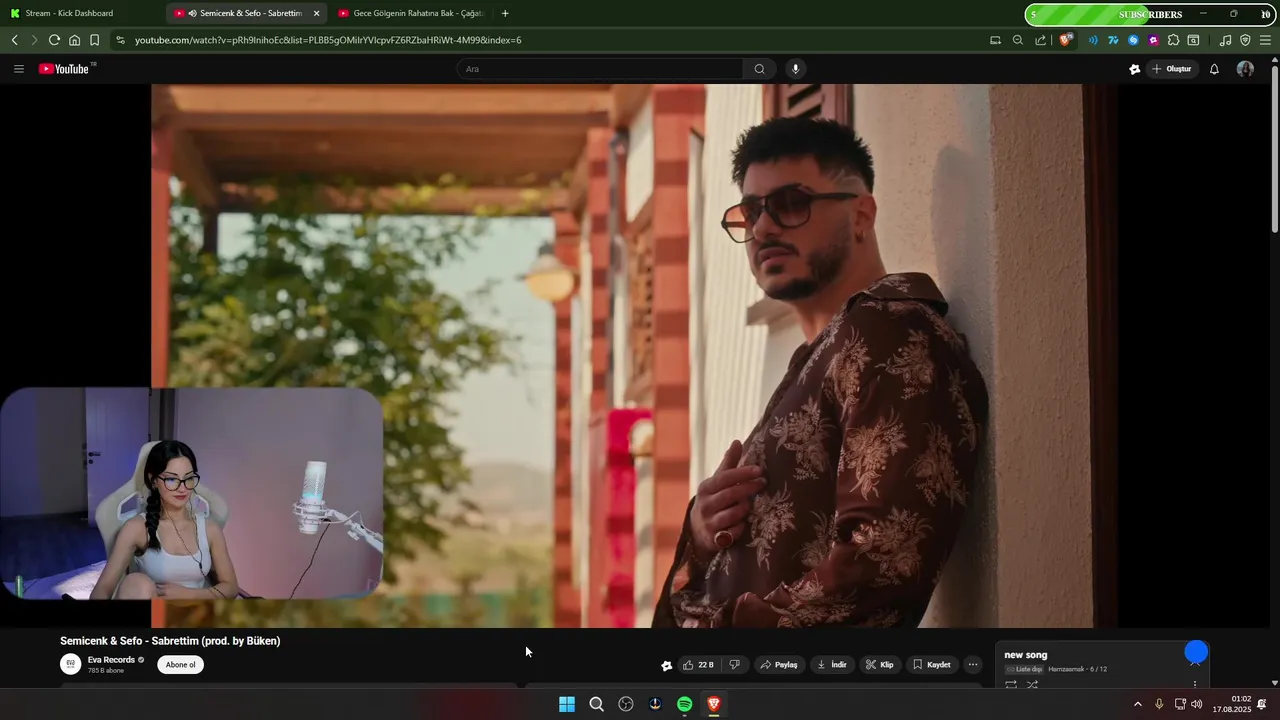Viewport: 1280px width, 720px height.
Task: Open Brave VPN shield icon
Action: pyautogui.click(x=1245, y=40)
